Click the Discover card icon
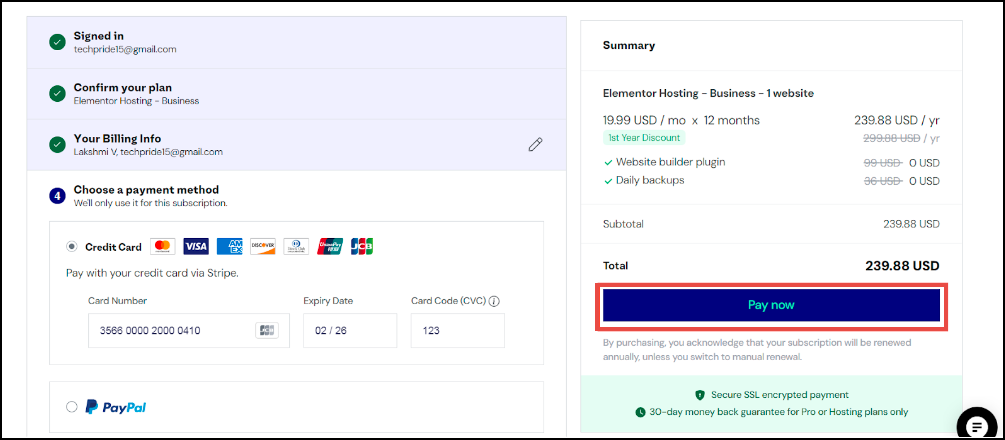1005x440 pixels. (263, 246)
